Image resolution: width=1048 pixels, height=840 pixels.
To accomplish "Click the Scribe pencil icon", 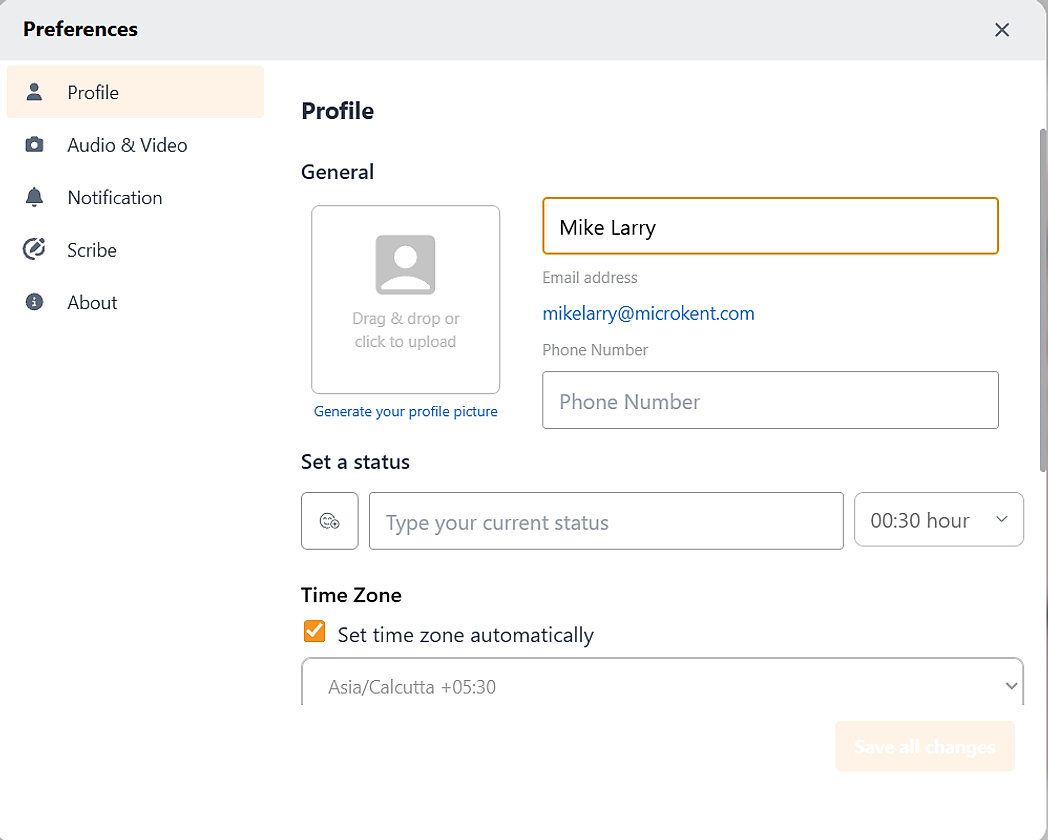I will [x=34, y=249].
